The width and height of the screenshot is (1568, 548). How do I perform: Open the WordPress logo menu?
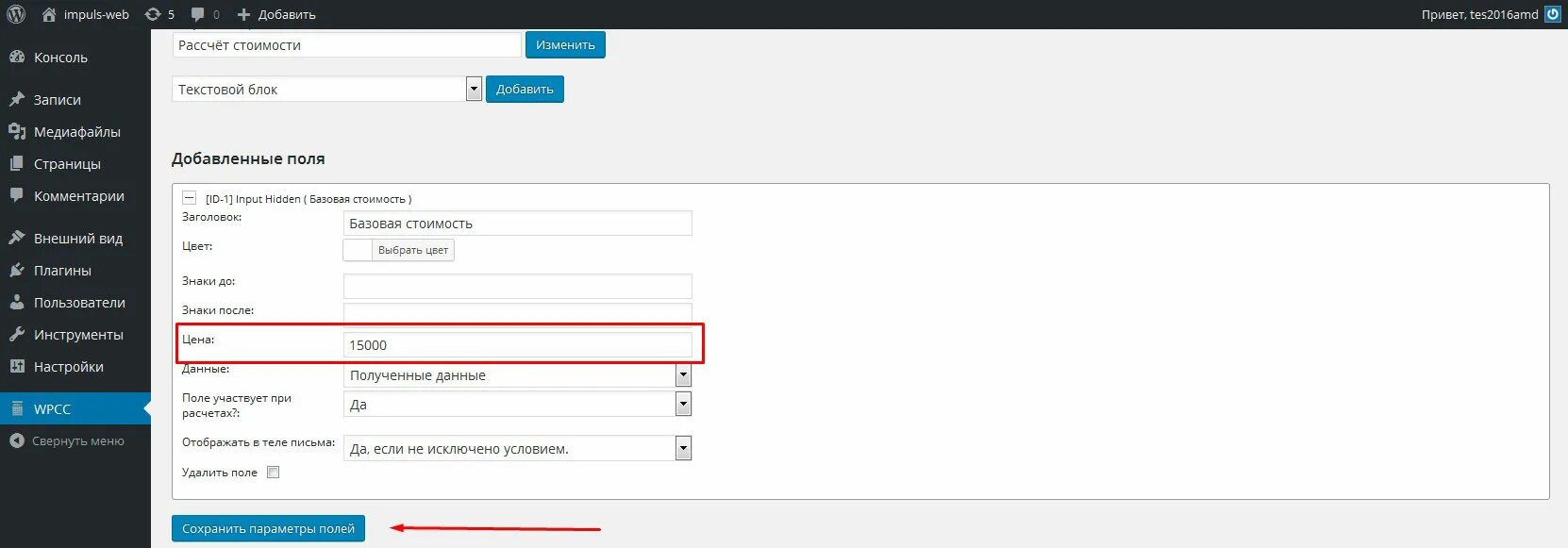[16, 14]
